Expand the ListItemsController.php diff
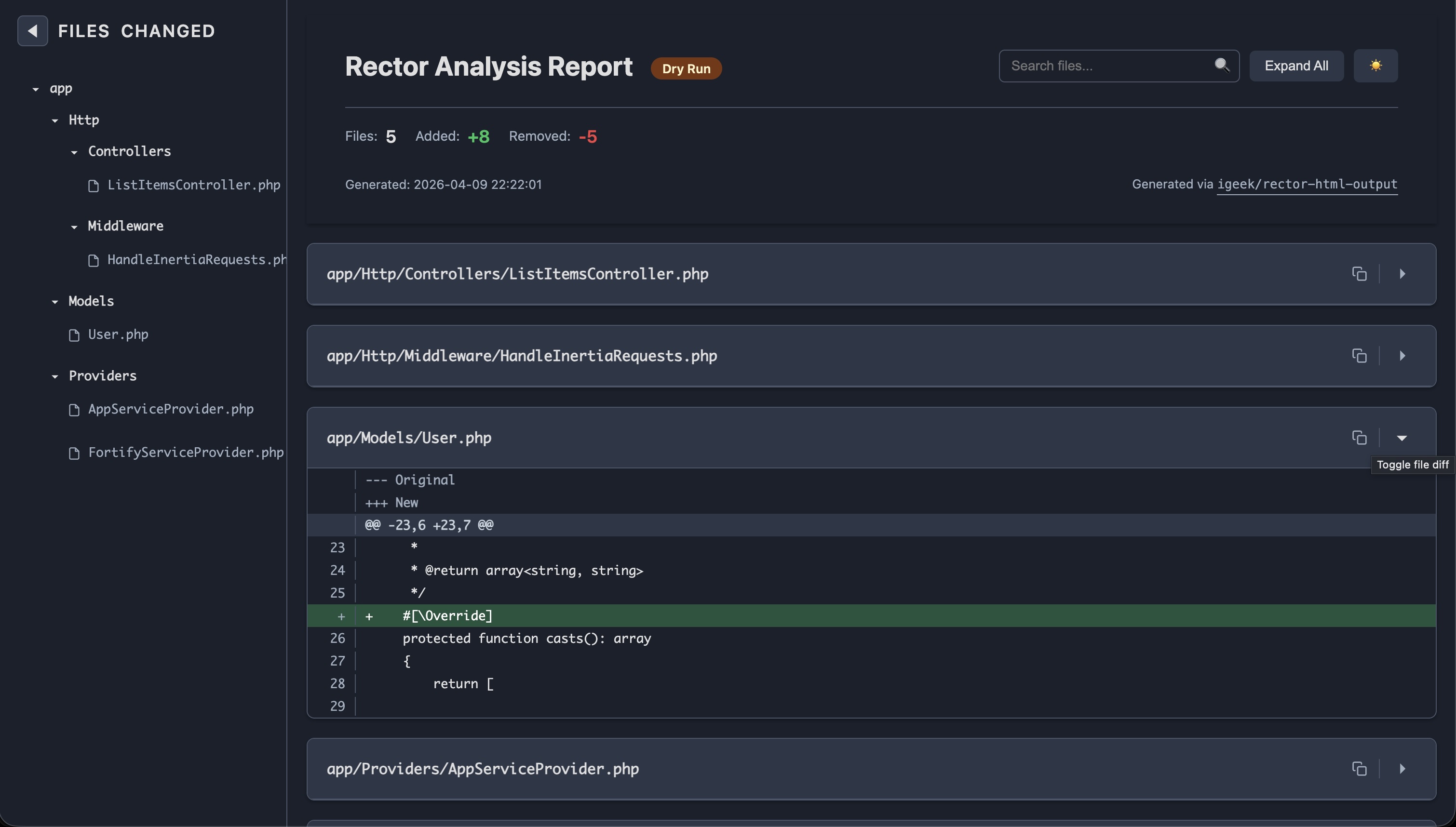This screenshot has height=827, width=1456. pos(1402,274)
